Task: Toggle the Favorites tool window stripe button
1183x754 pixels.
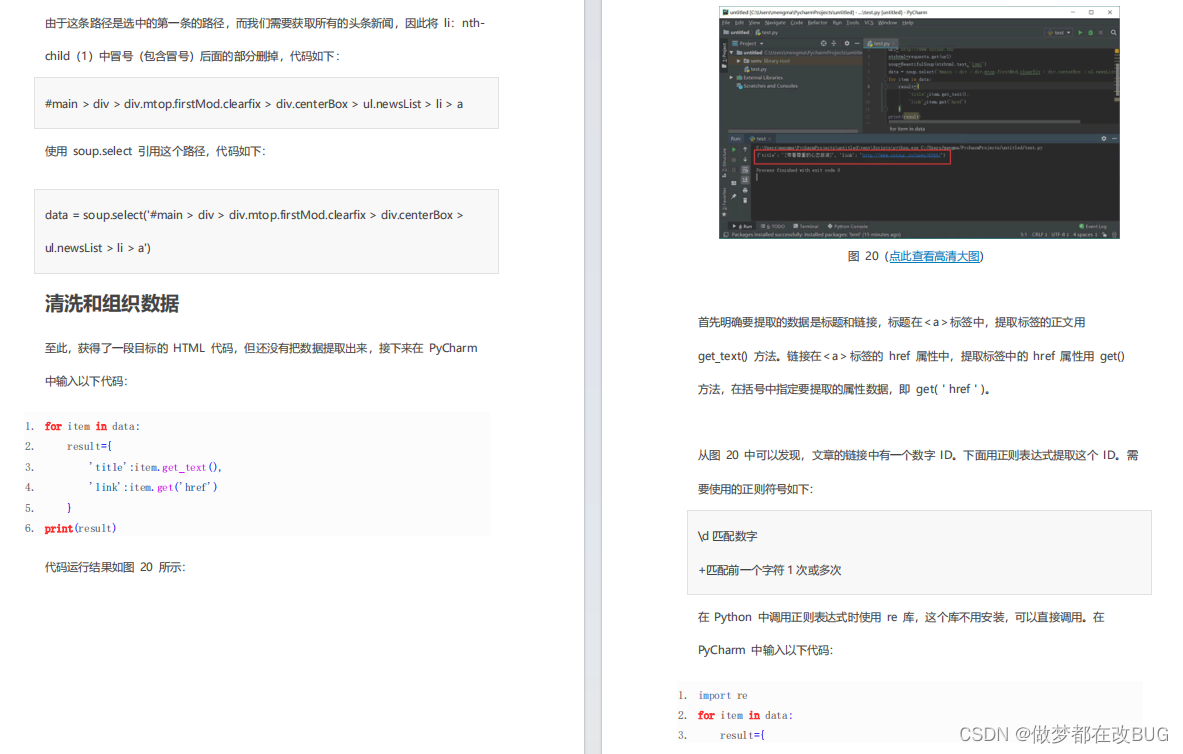Action: 724,201
